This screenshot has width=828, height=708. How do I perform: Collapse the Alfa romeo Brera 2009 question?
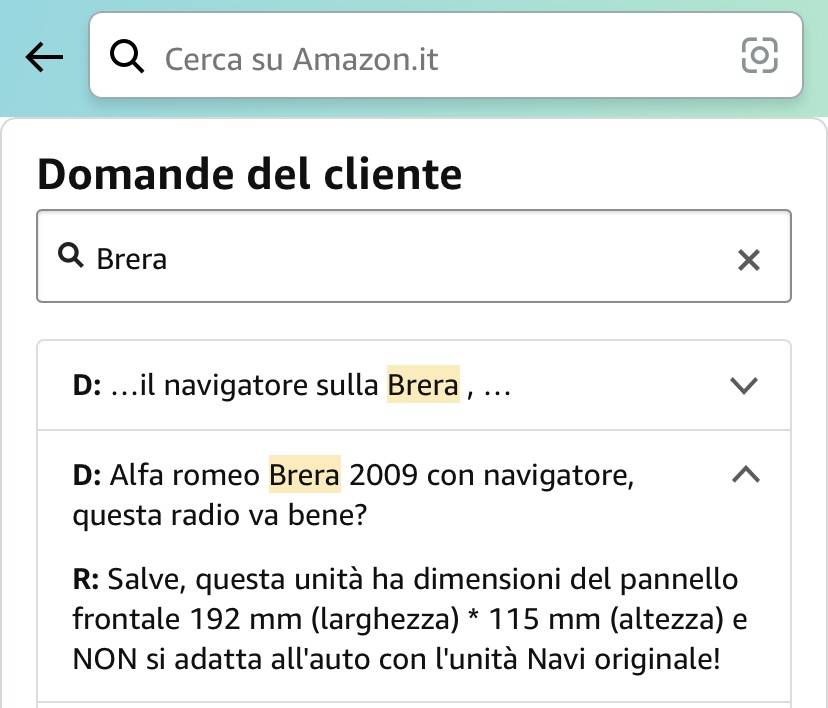(746, 474)
